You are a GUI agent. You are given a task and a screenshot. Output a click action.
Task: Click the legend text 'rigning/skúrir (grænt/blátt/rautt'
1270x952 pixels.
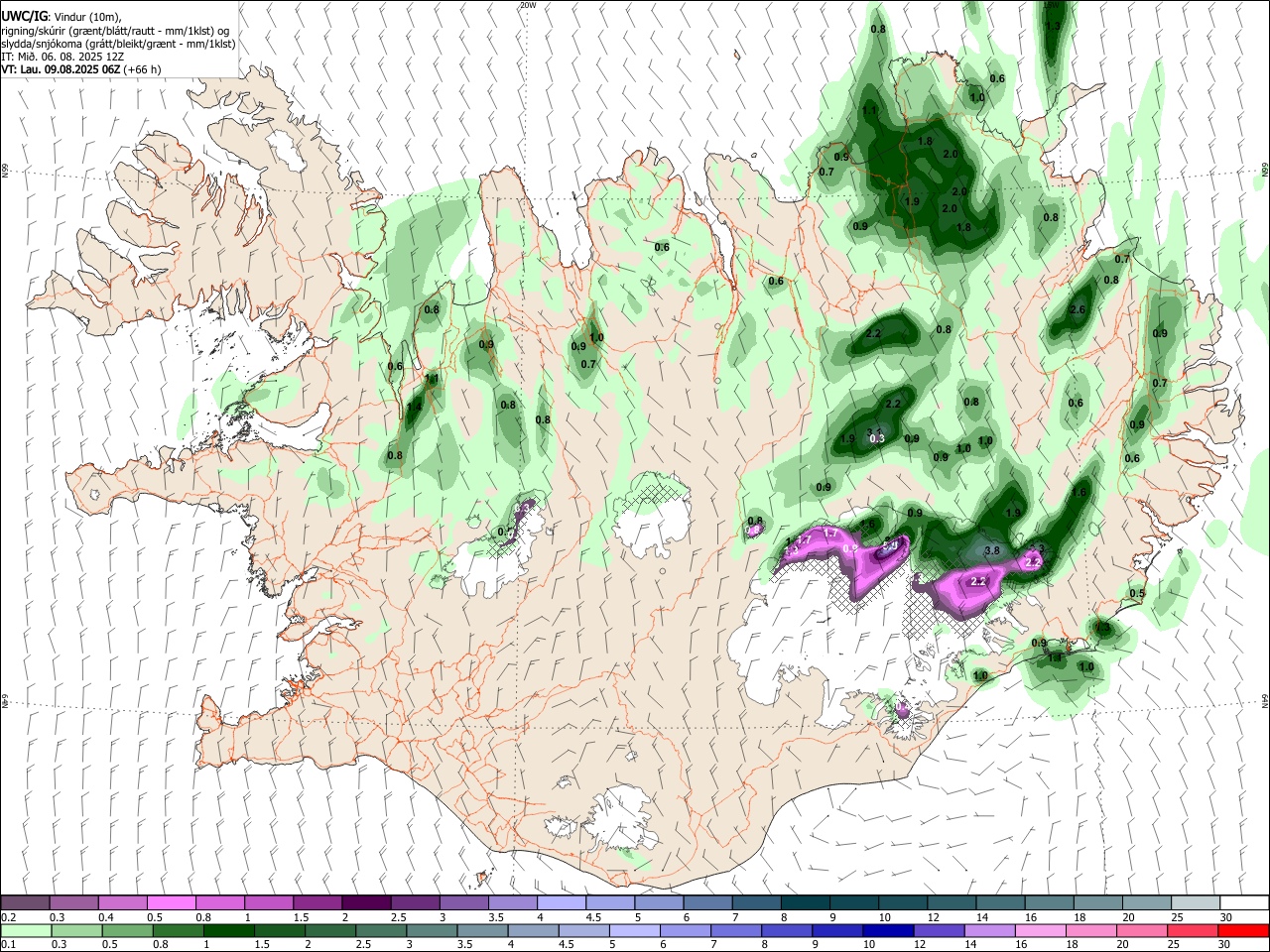[80, 31]
